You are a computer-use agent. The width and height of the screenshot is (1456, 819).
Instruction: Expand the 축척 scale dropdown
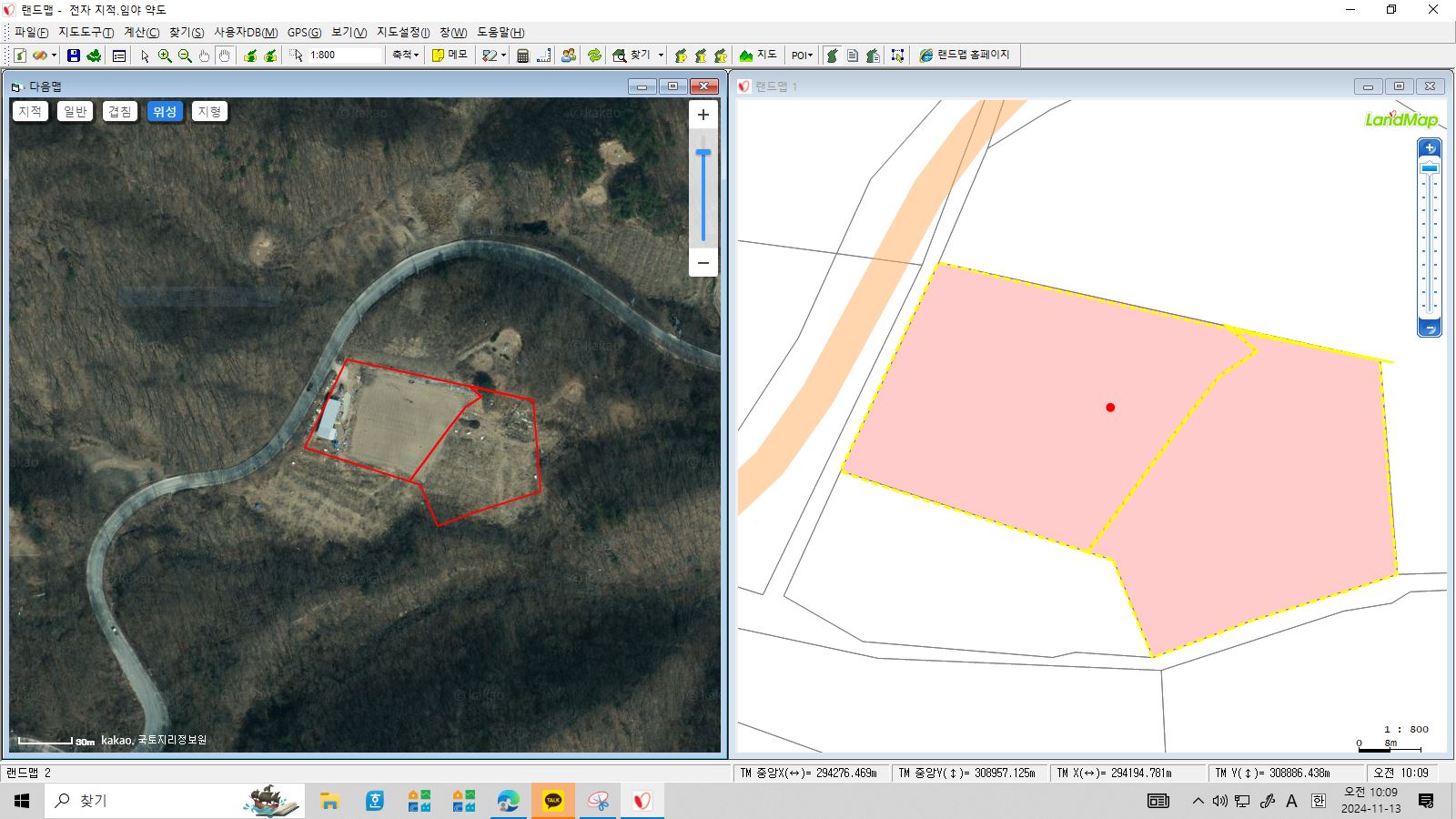pyautogui.click(x=406, y=55)
